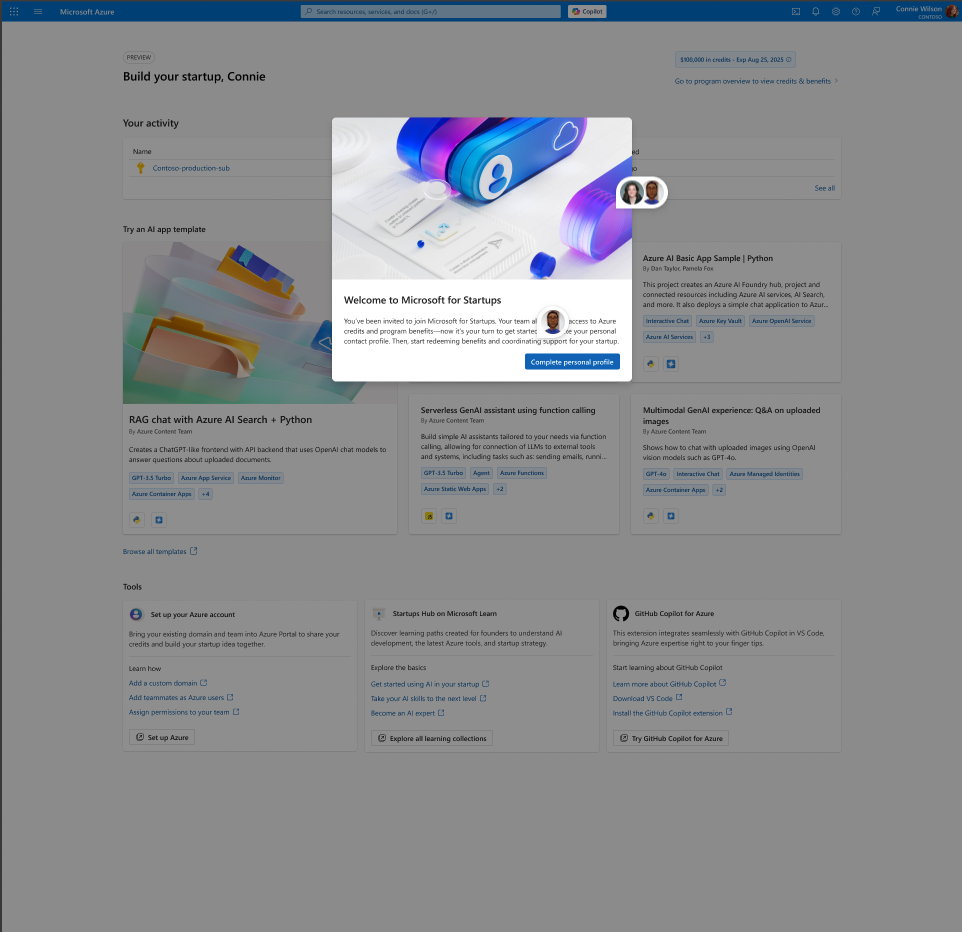
Task: Open Add a custom domain link
Action: (168, 684)
